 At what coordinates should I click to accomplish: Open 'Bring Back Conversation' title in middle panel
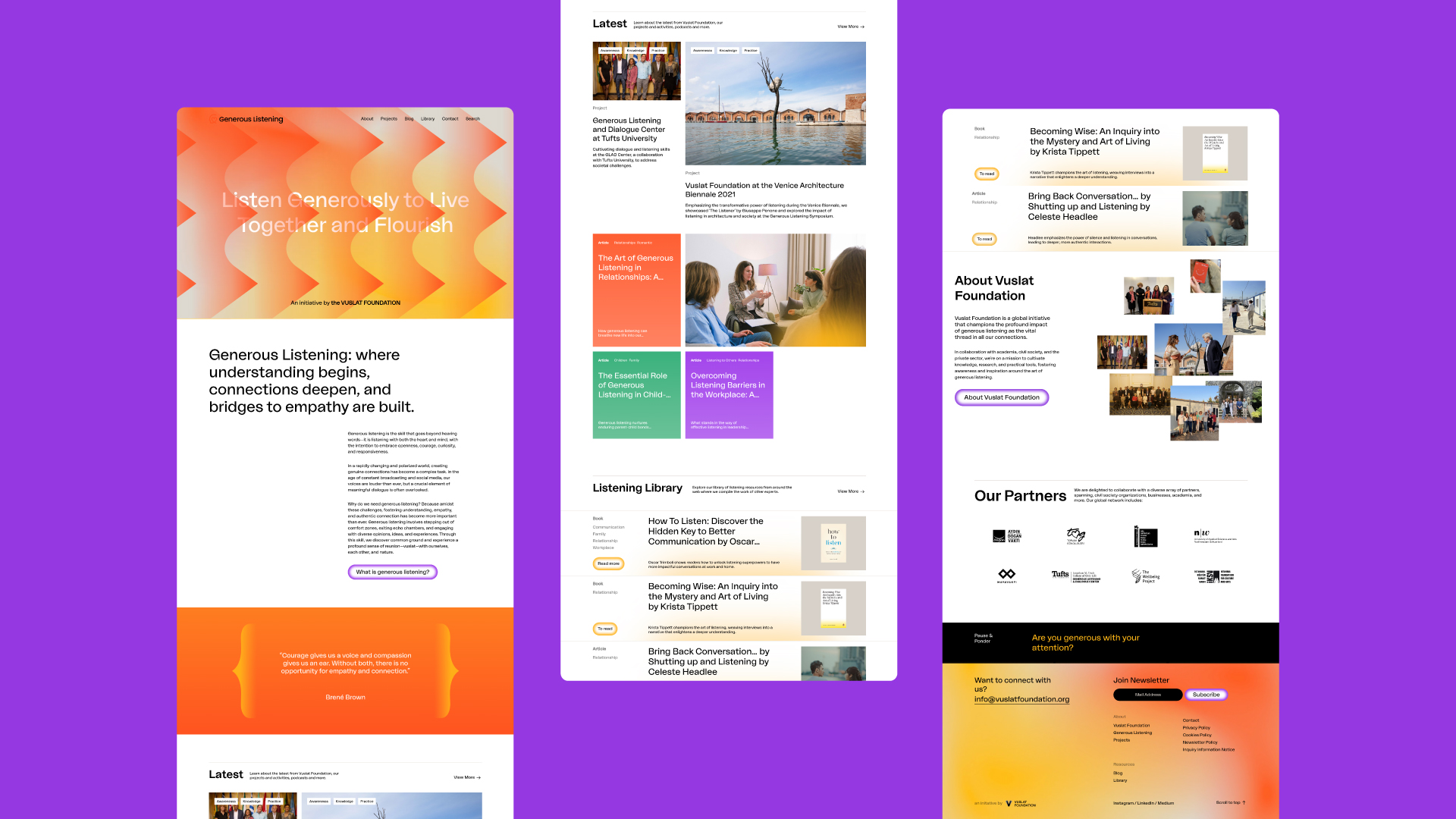708,661
